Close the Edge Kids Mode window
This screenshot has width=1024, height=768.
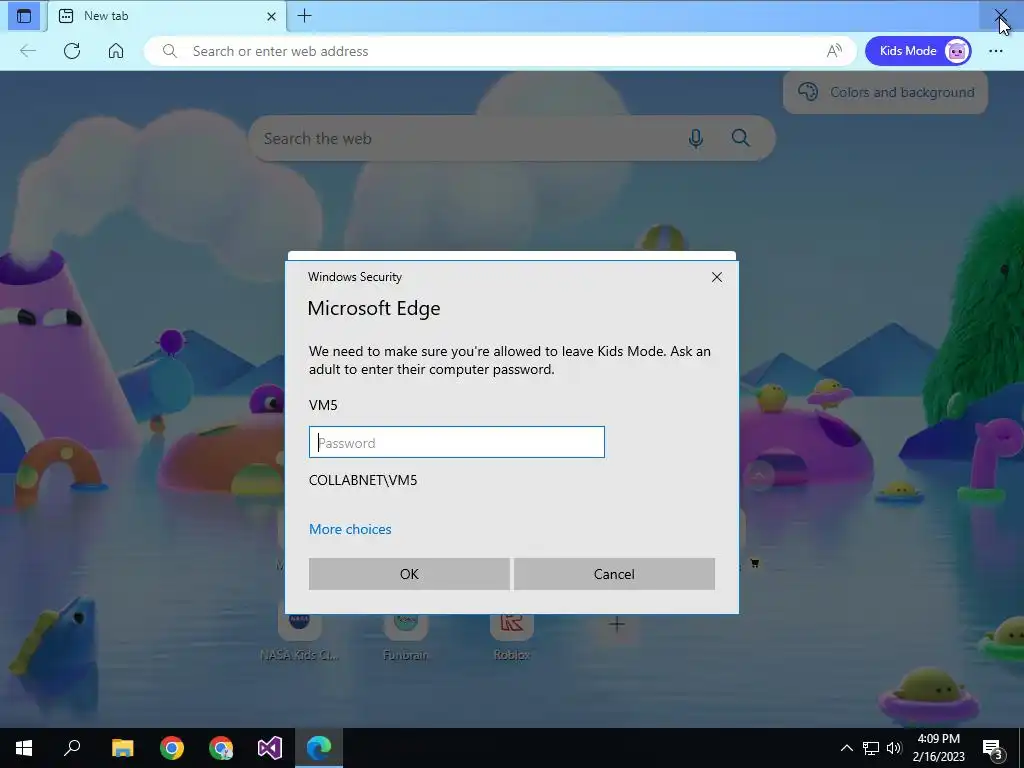1001,15
